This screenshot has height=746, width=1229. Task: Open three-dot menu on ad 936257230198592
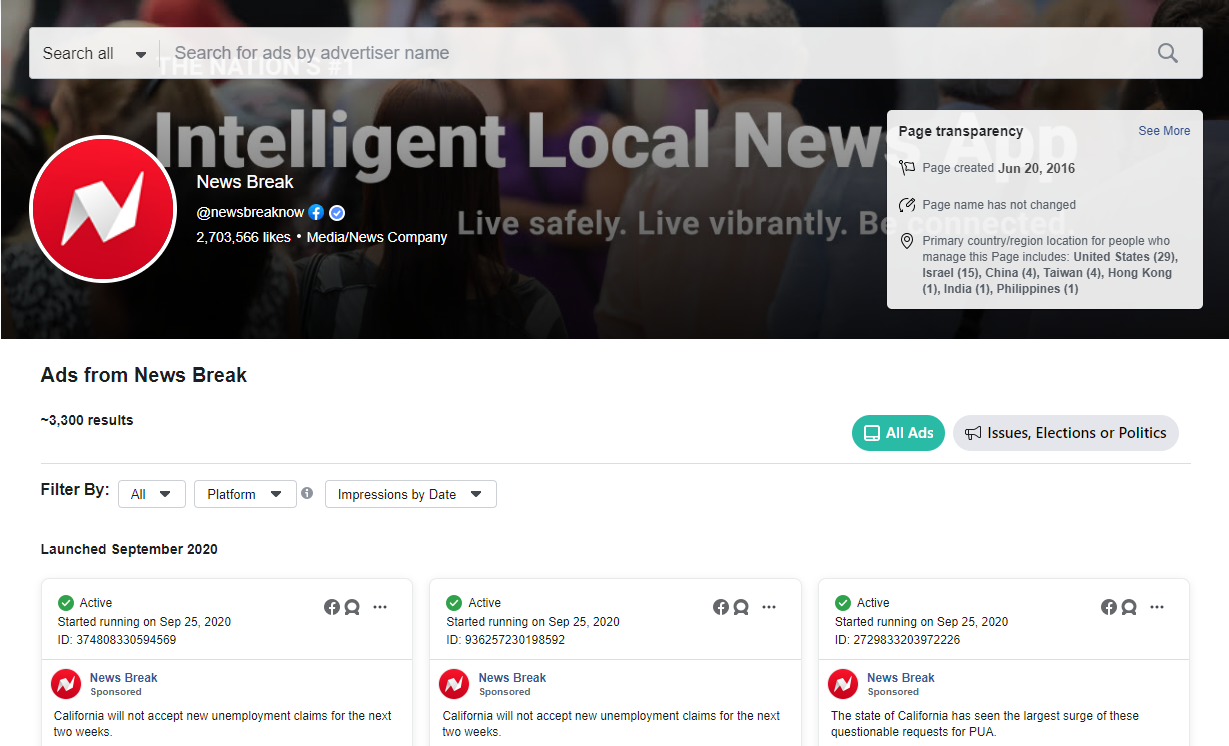pyautogui.click(x=769, y=607)
